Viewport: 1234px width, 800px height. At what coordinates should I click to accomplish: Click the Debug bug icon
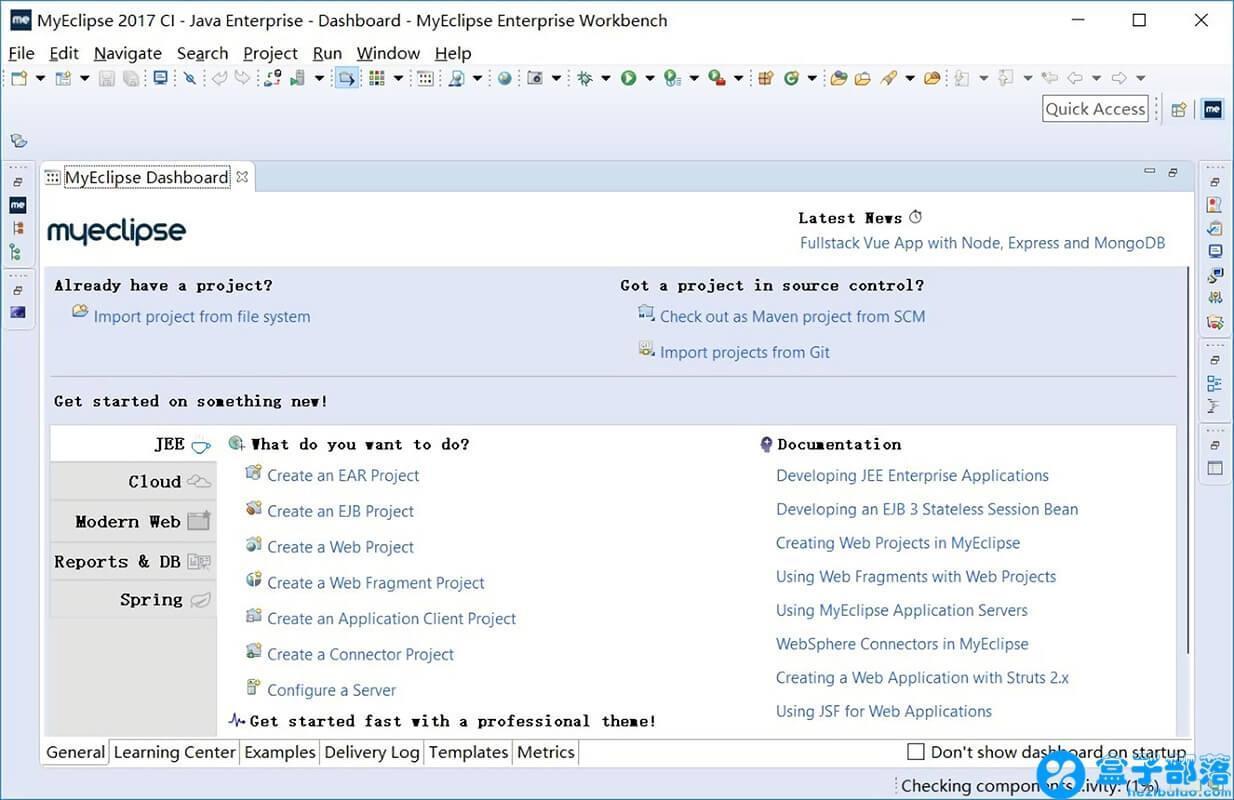[585, 78]
